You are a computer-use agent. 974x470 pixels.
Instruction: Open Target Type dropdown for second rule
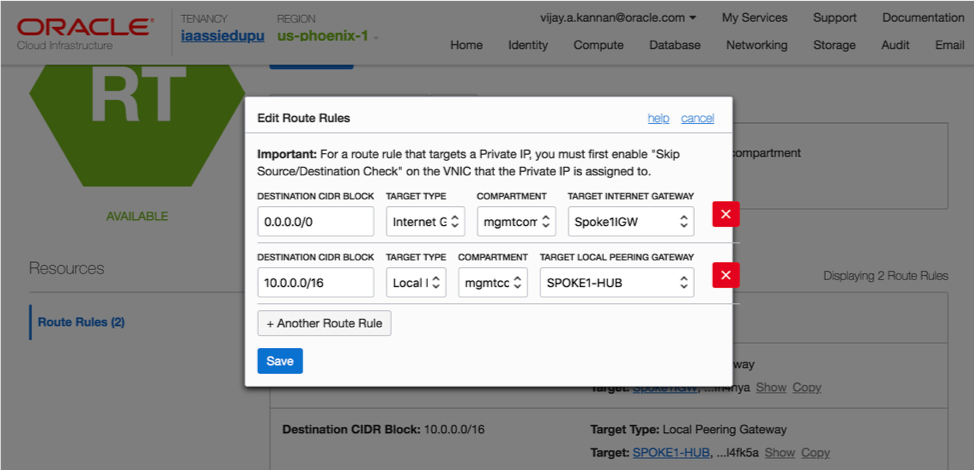click(x=416, y=283)
